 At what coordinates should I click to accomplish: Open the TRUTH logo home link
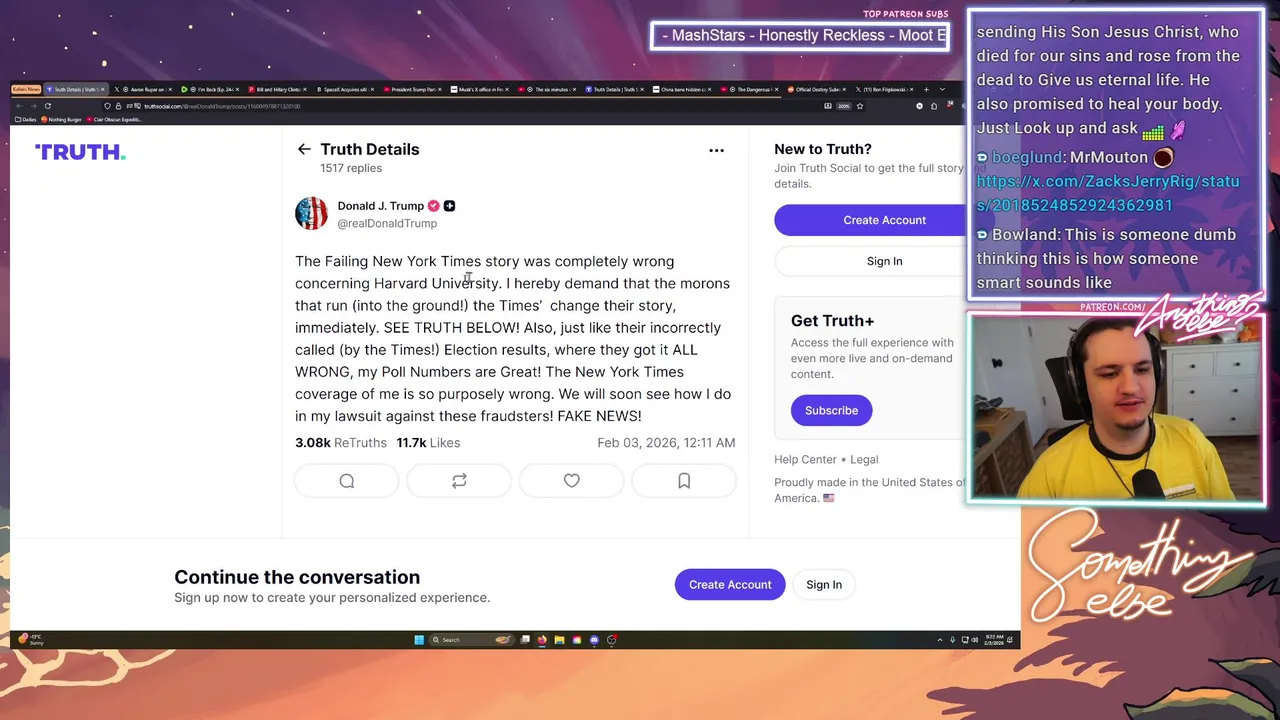[80, 152]
